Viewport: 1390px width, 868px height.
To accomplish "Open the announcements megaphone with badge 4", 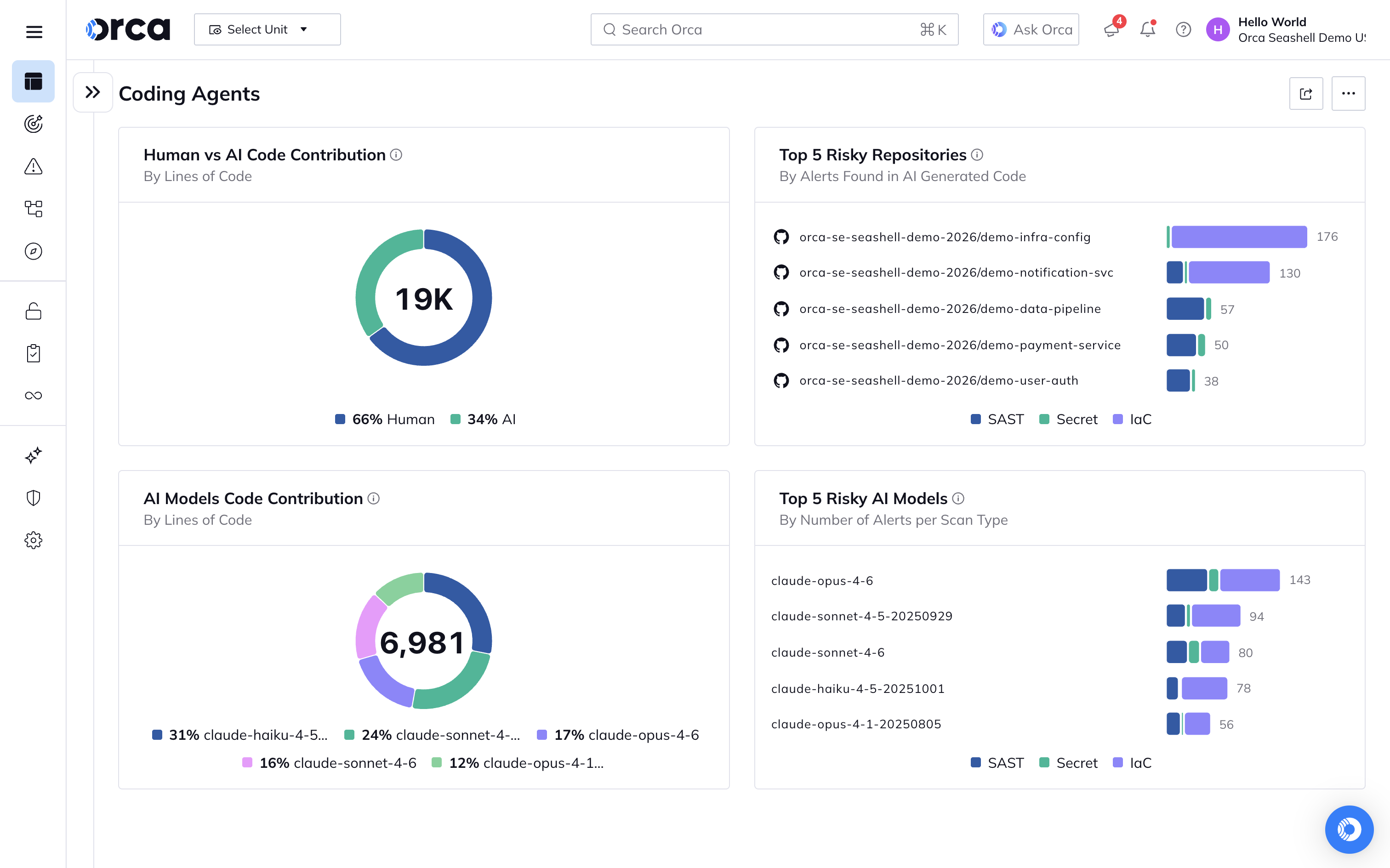I will click(x=1111, y=29).
